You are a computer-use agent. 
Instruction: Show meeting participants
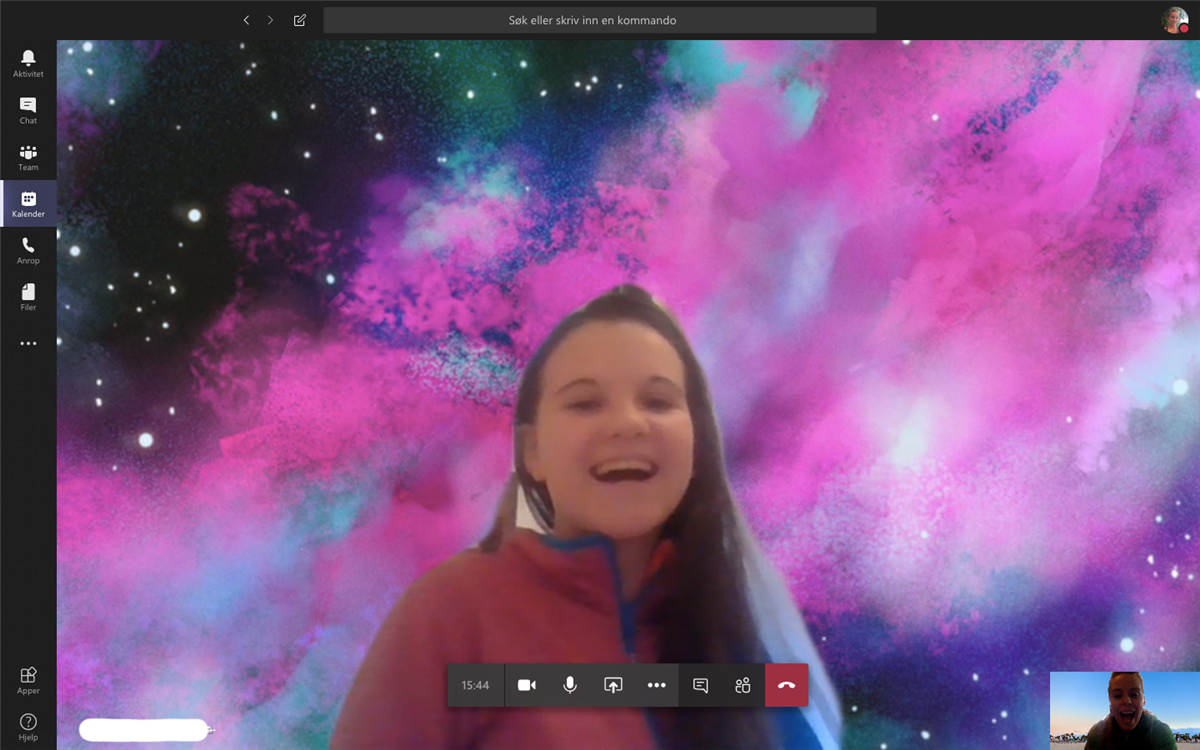pos(742,685)
